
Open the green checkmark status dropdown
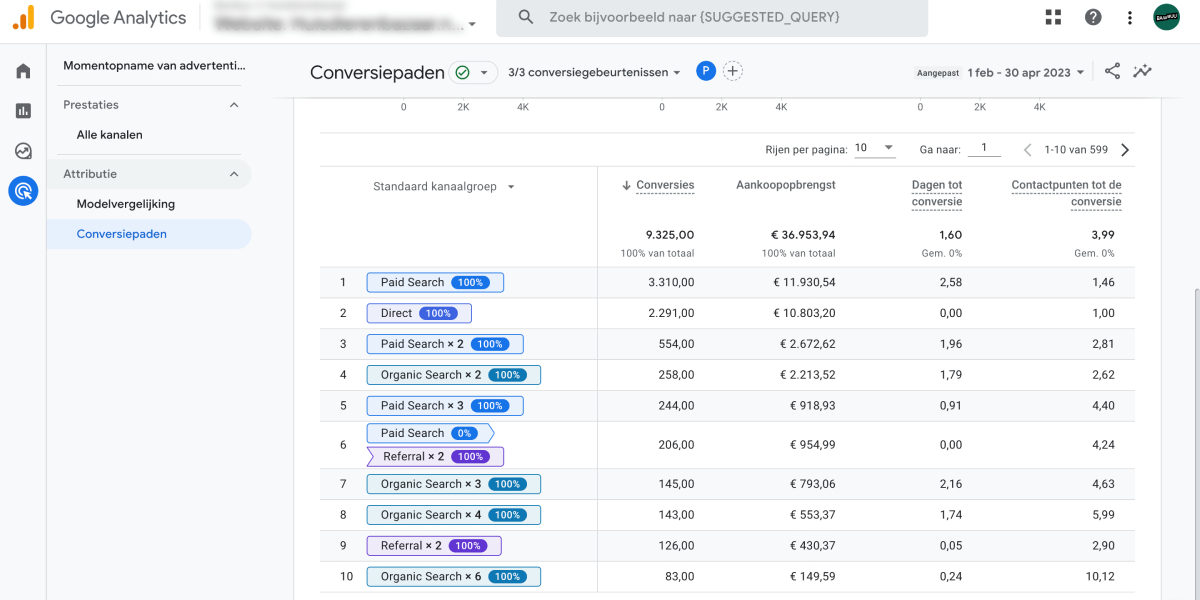point(473,72)
